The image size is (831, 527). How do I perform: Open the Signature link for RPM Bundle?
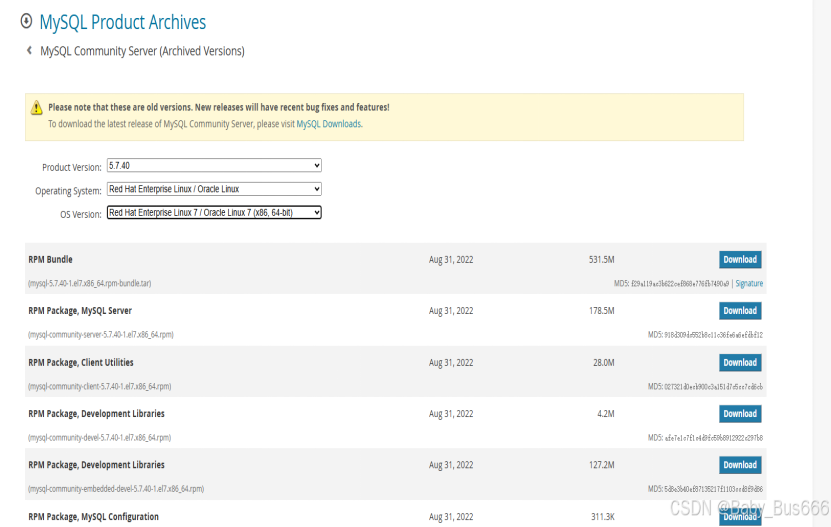[749, 284]
